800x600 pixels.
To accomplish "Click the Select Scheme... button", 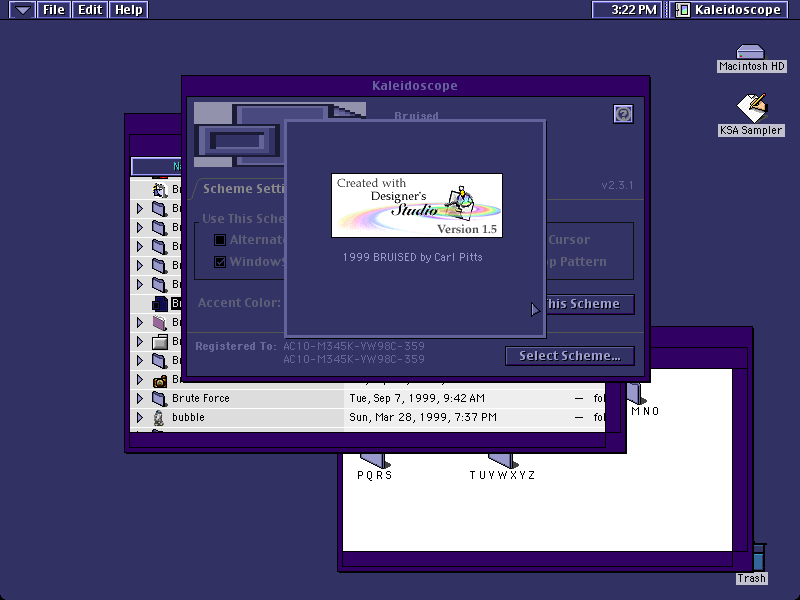I will [x=570, y=356].
